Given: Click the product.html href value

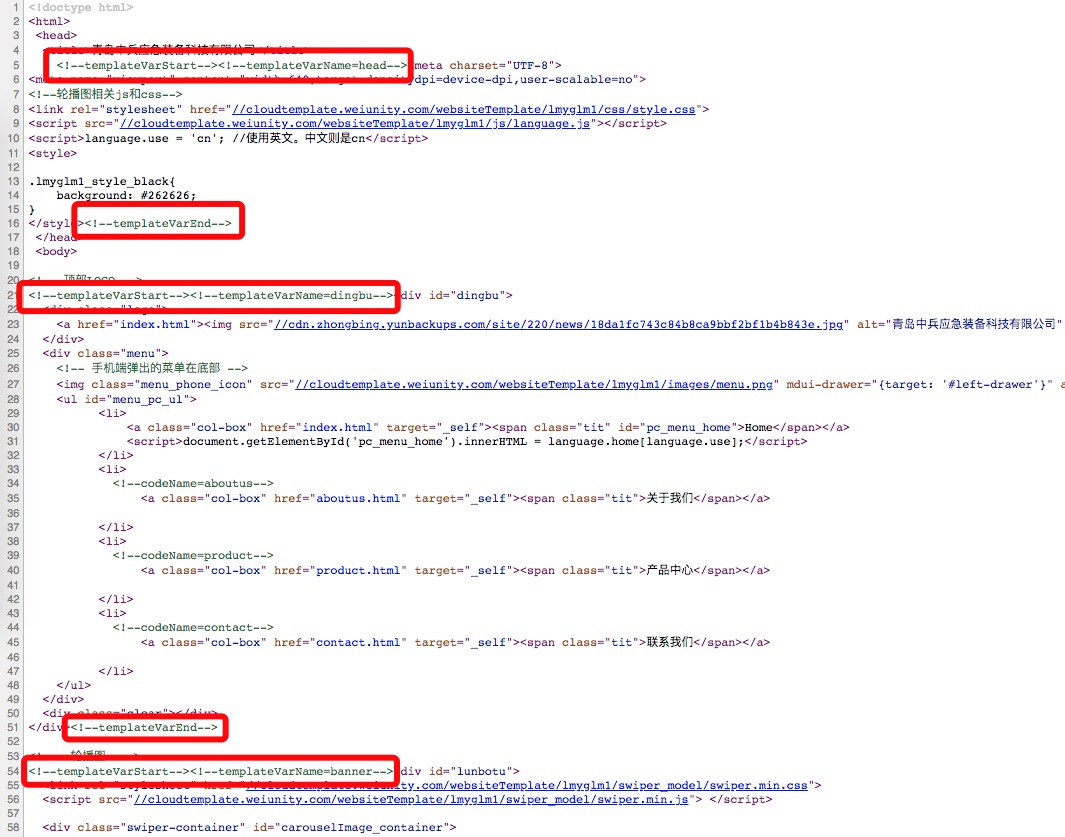Looking at the screenshot, I should (358, 571).
